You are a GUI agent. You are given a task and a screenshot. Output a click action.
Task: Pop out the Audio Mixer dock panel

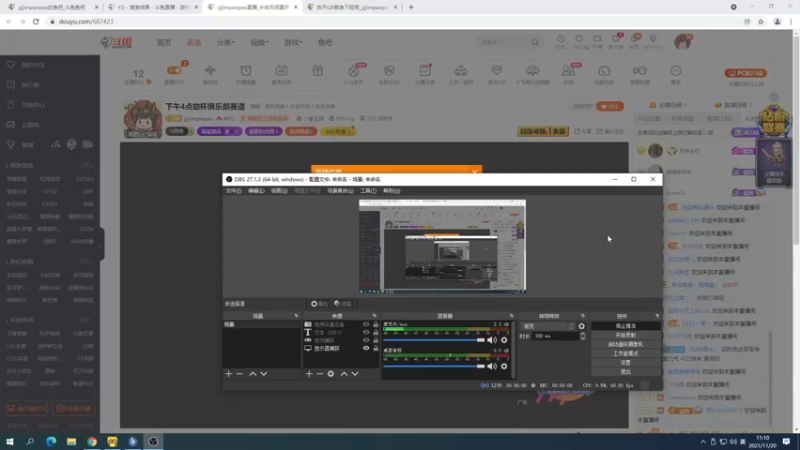click(x=511, y=316)
